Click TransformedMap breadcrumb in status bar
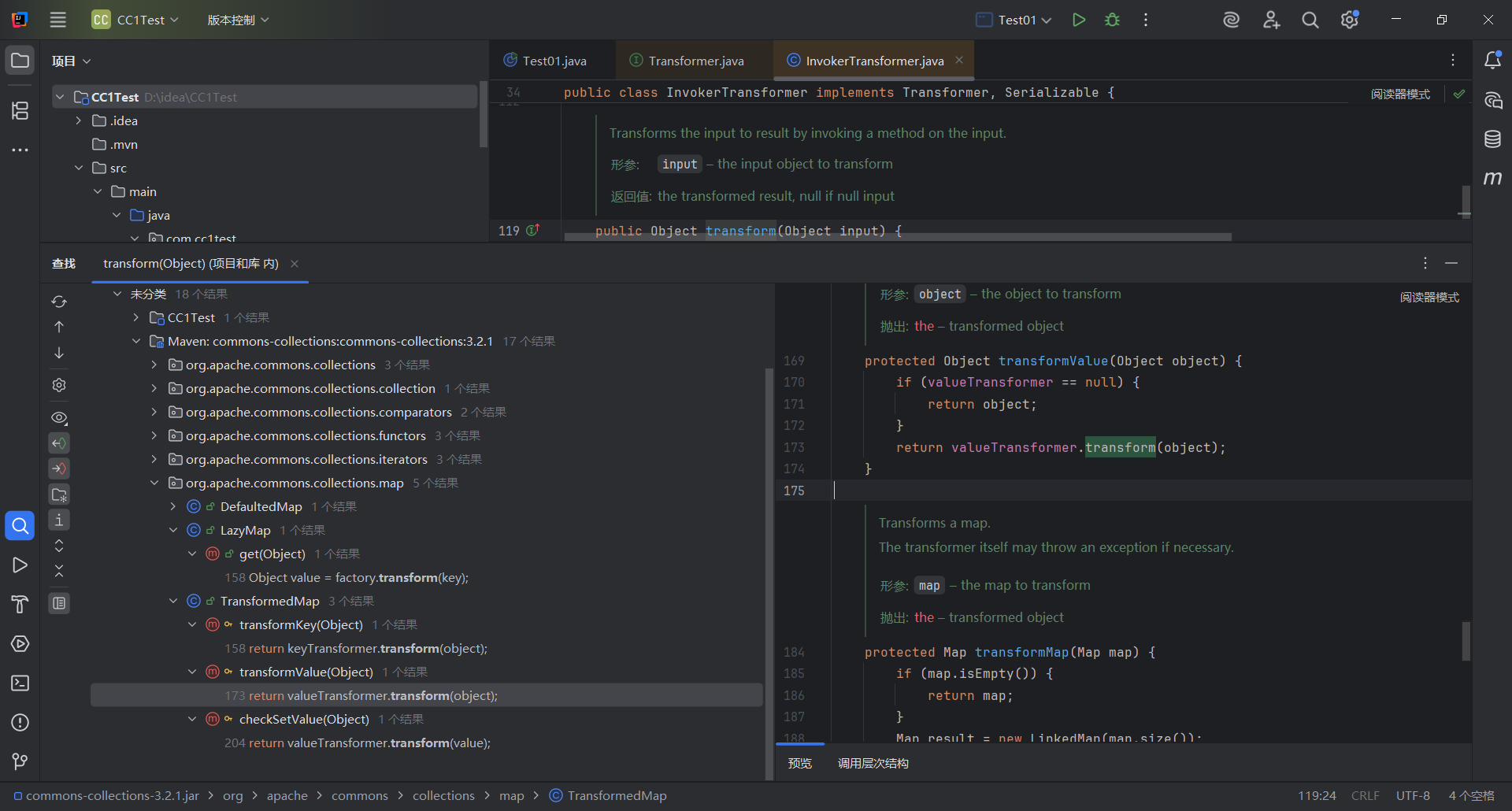Image resolution: width=1512 pixels, height=811 pixels. pos(608,795)
